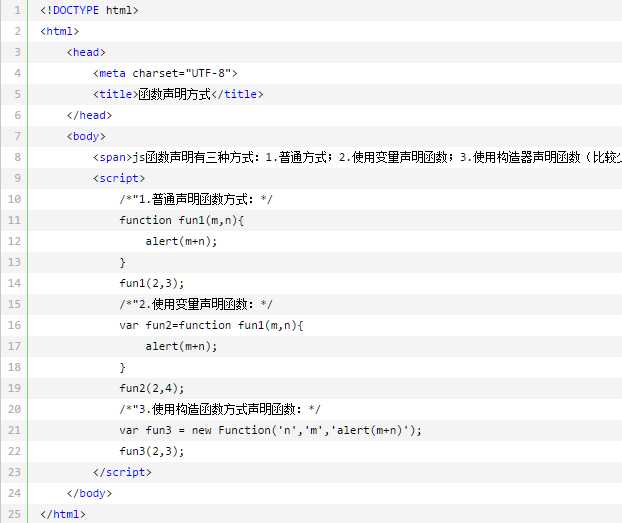Click the comment 2.使用变量声明函数
Image resolution: width=622 pixels, height=523 pixels.
(196, 304)
